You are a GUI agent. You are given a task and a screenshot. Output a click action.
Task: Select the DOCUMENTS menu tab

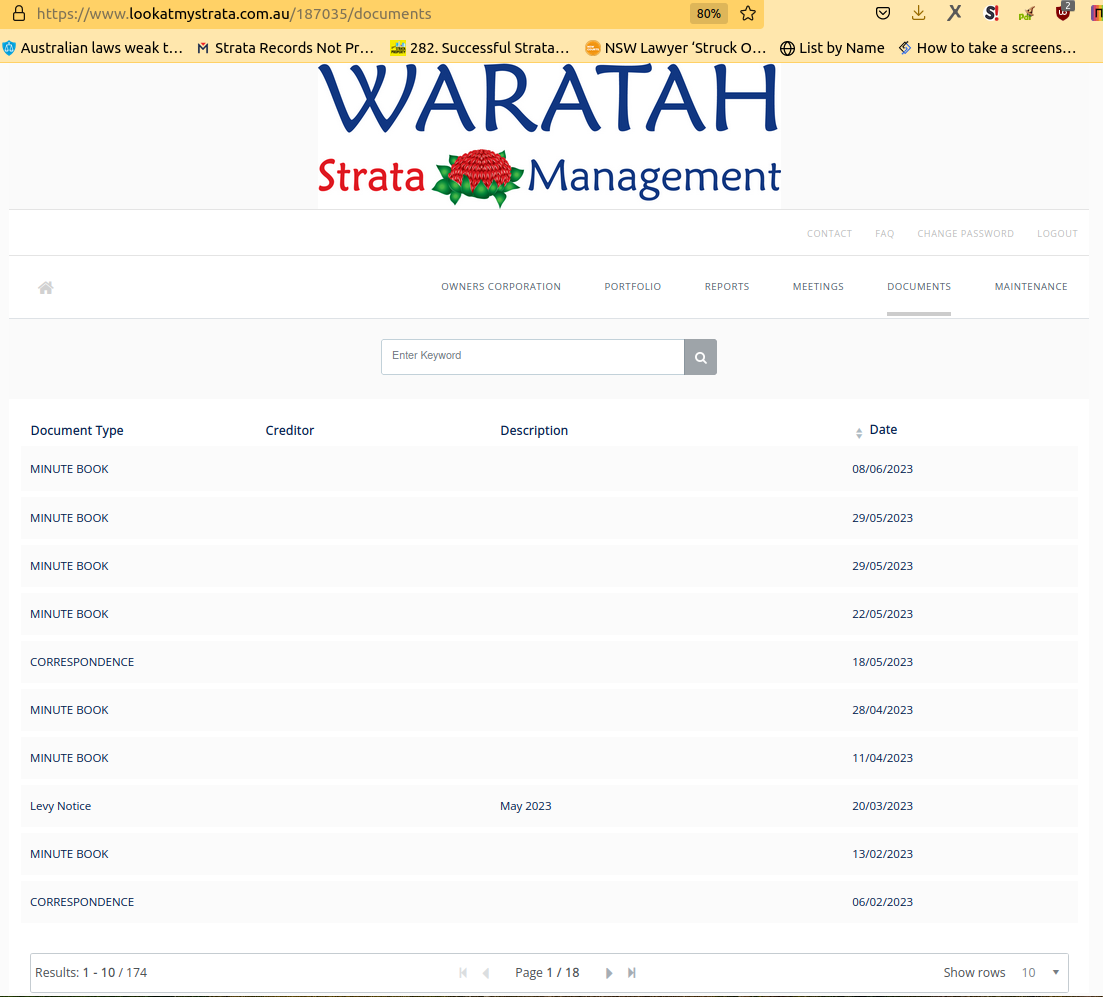[x=919, y=286]
